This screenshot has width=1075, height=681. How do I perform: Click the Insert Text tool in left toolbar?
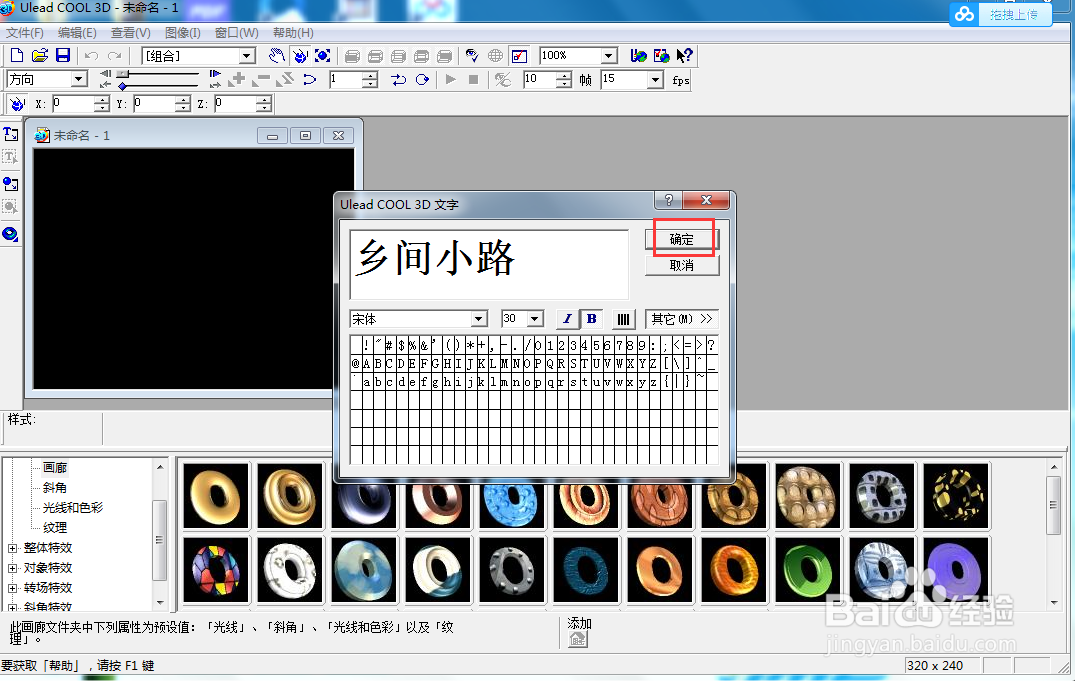pyautogui.click(x=10, y=134)
